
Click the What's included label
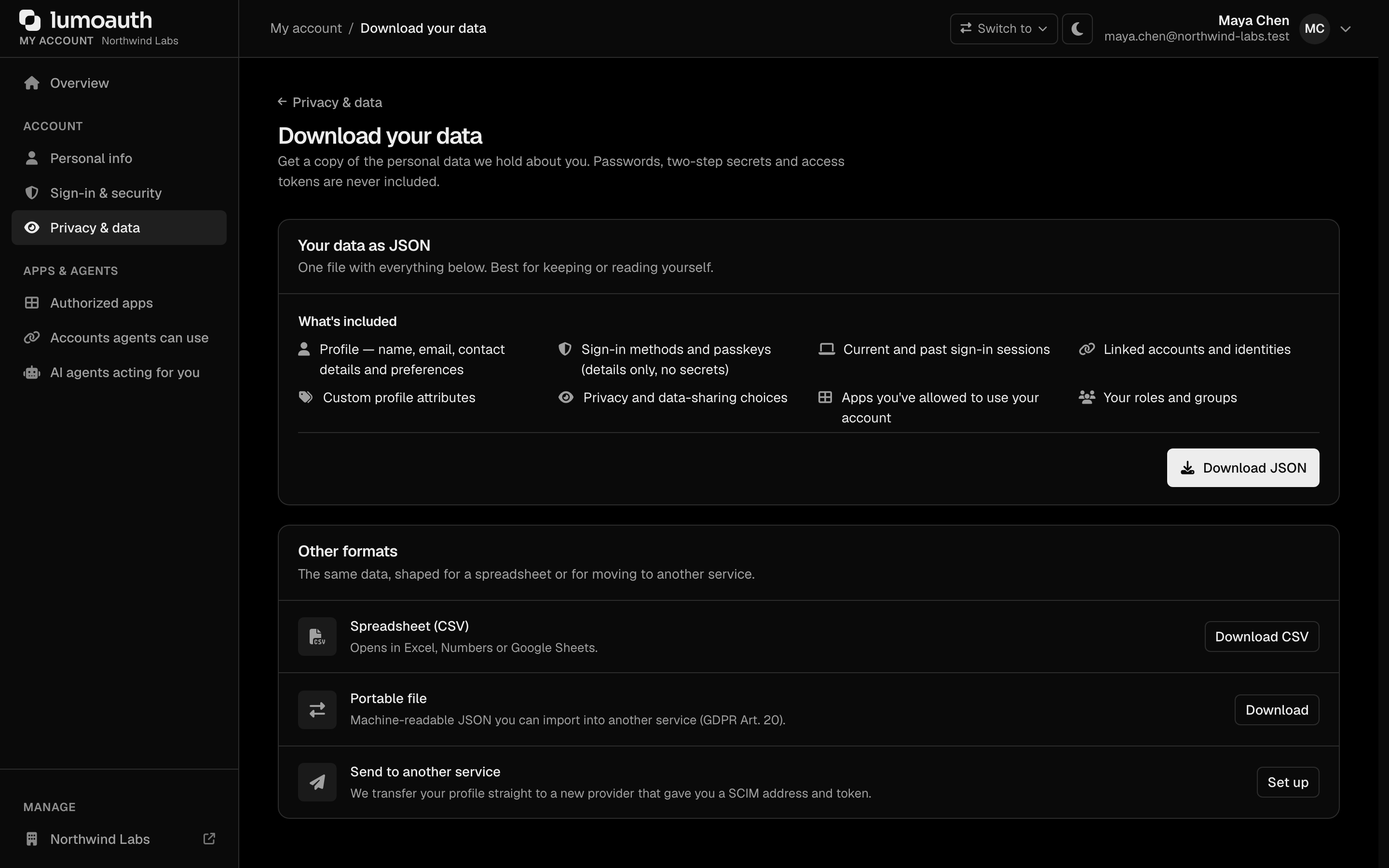(347, 322)
